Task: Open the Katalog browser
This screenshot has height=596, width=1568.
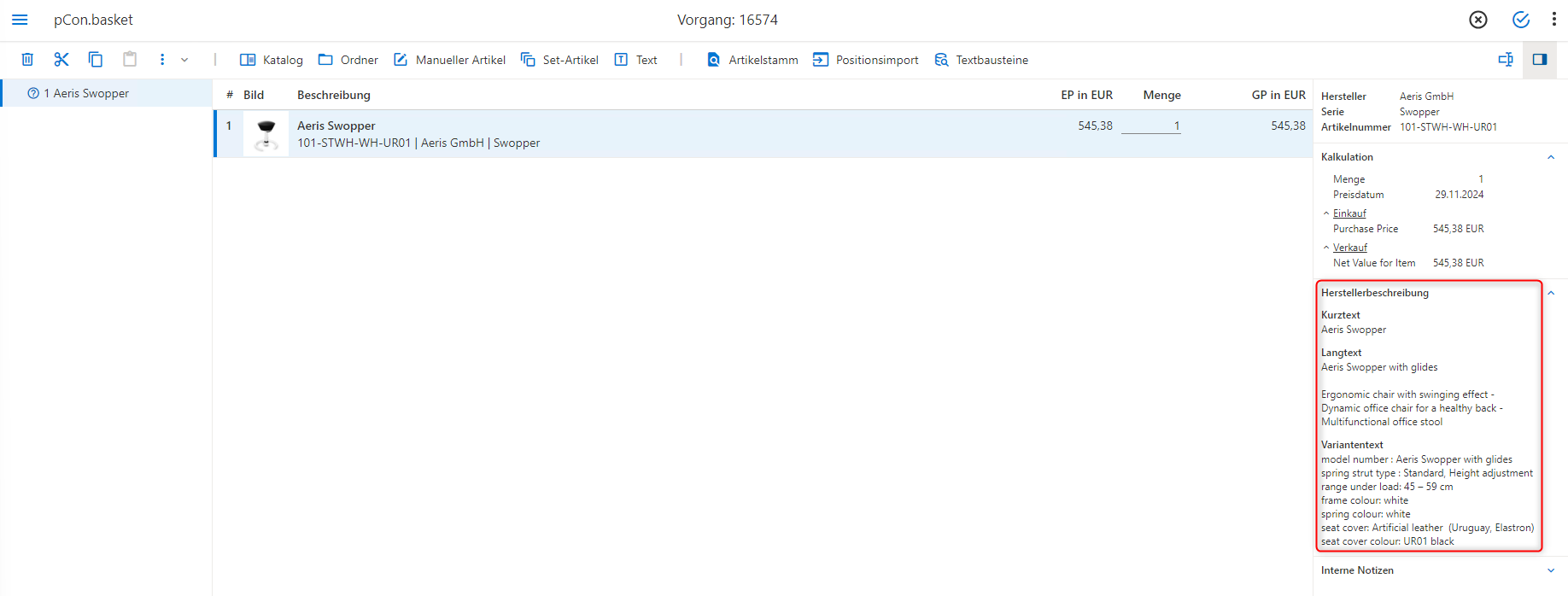Action: coord(272,60)
